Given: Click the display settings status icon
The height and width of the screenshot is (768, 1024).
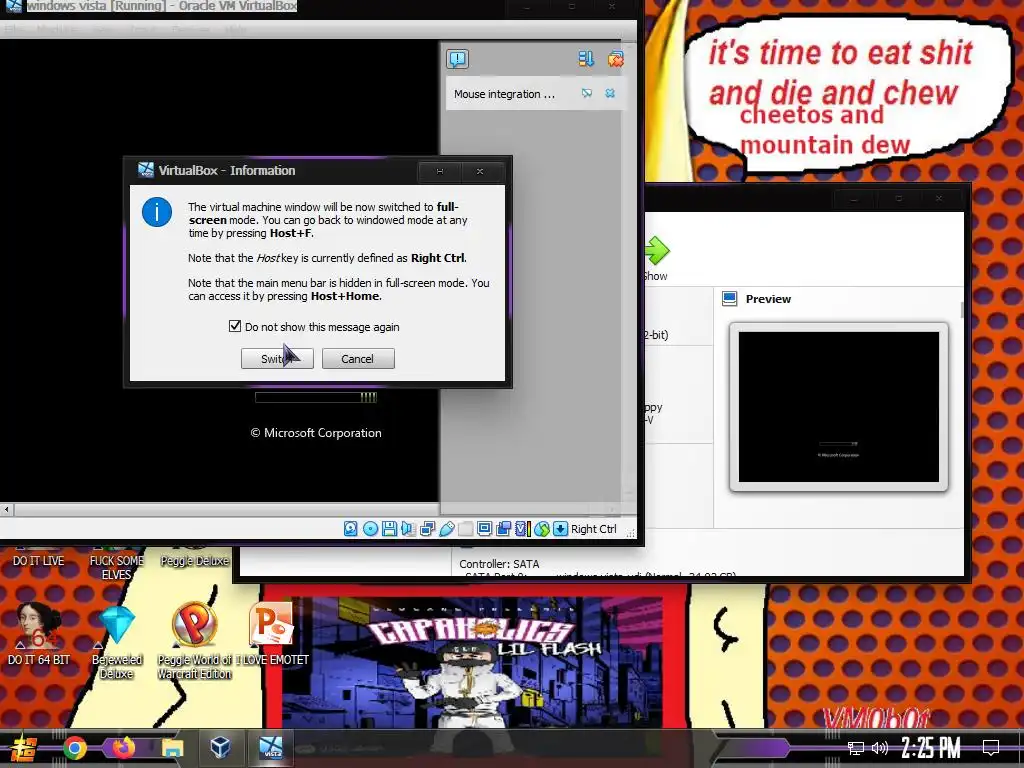Looking at the screenshot, I should 485,529.
